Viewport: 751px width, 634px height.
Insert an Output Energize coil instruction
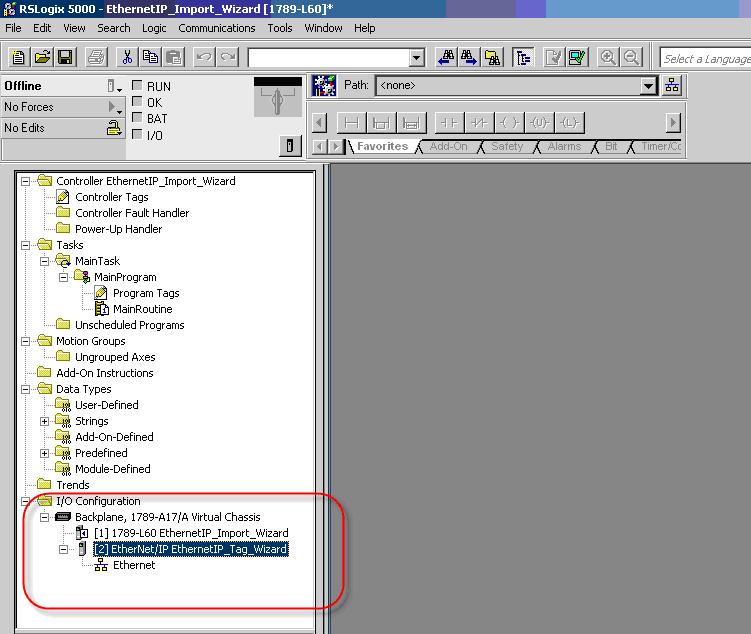509,123
